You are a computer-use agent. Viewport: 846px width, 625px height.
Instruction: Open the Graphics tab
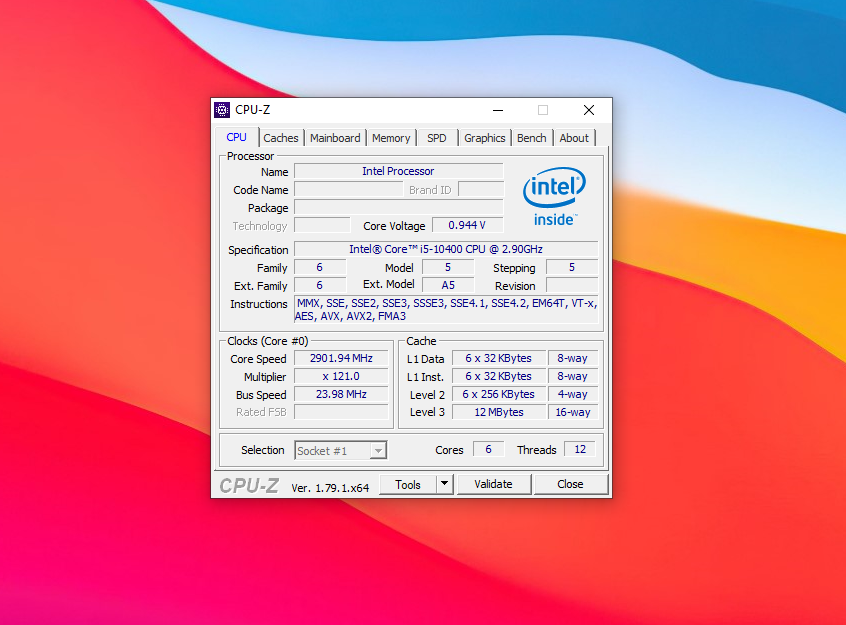[x=485, y=138]
